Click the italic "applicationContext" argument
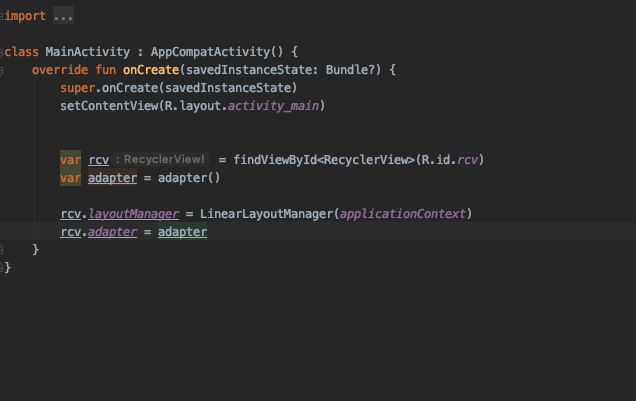 coord(402,214)
